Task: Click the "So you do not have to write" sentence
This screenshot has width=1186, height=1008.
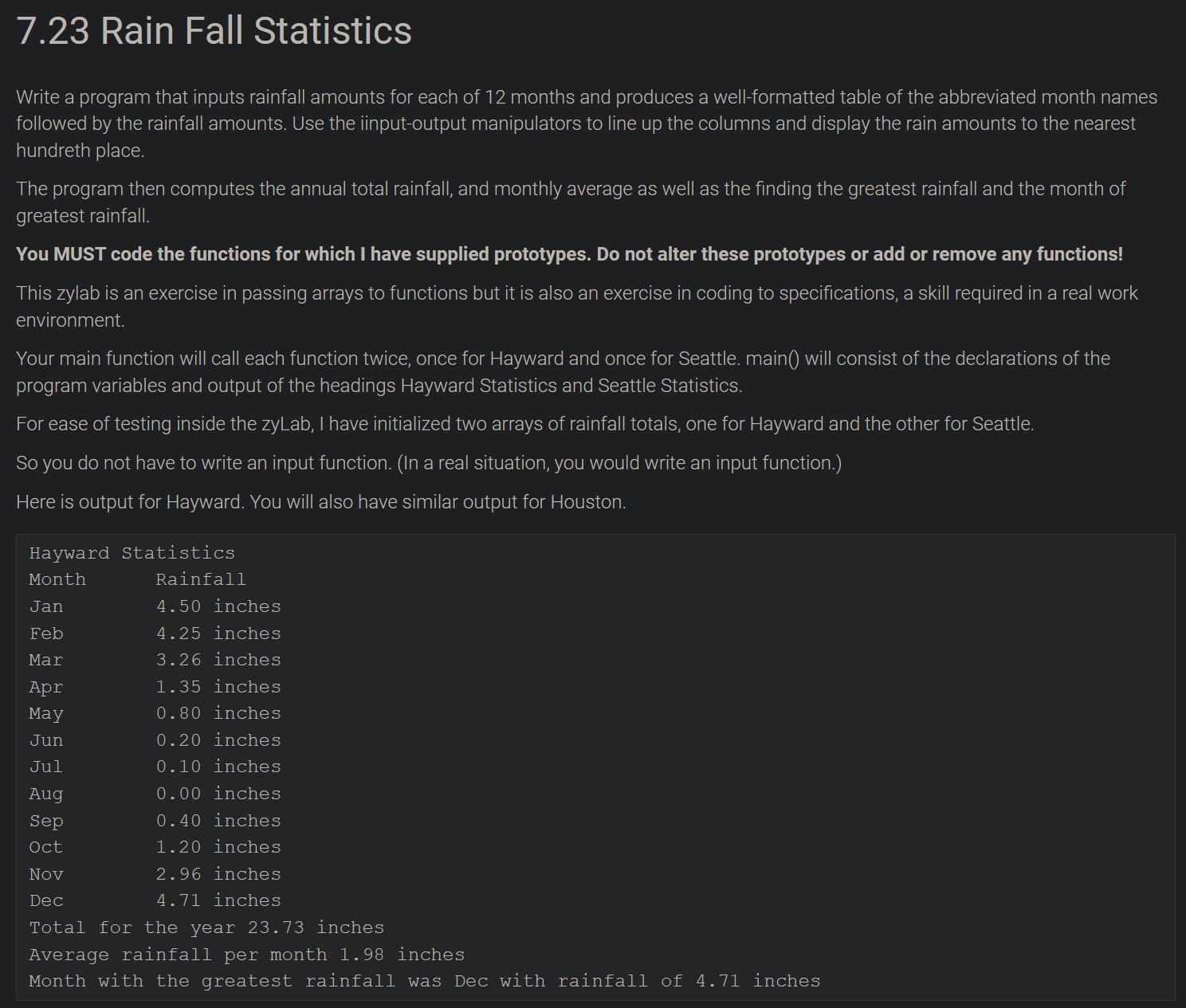Action: coord(428,463)
